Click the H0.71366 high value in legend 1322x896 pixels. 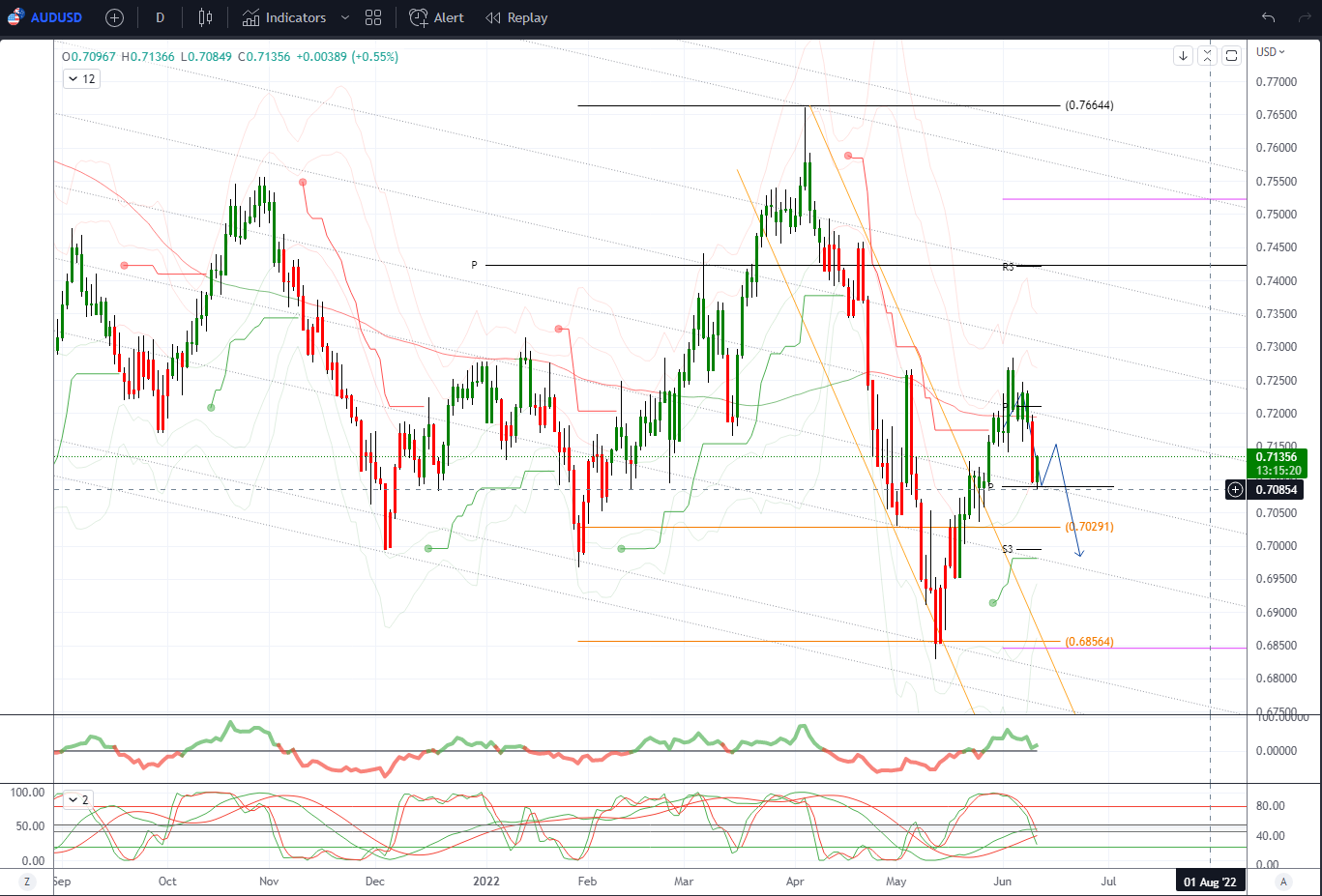(x=148, y=57)
